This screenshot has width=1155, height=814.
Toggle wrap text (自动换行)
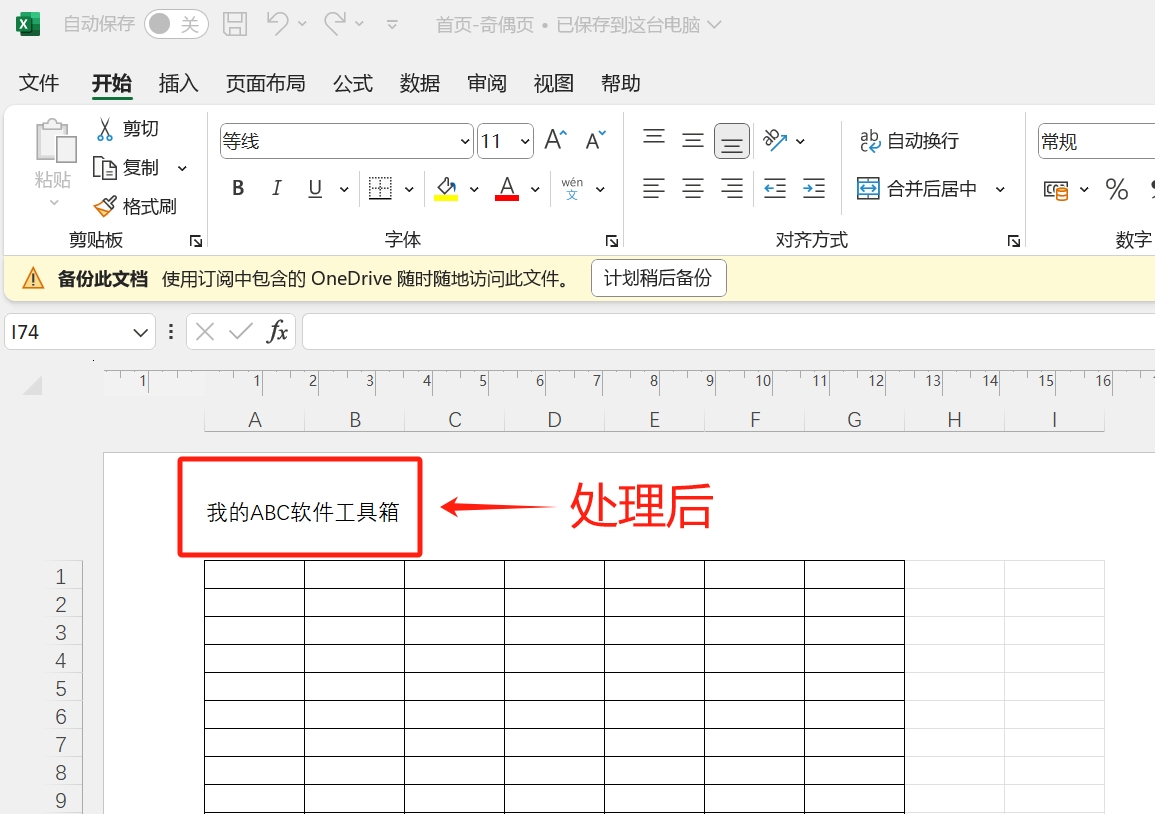[909, 141]
